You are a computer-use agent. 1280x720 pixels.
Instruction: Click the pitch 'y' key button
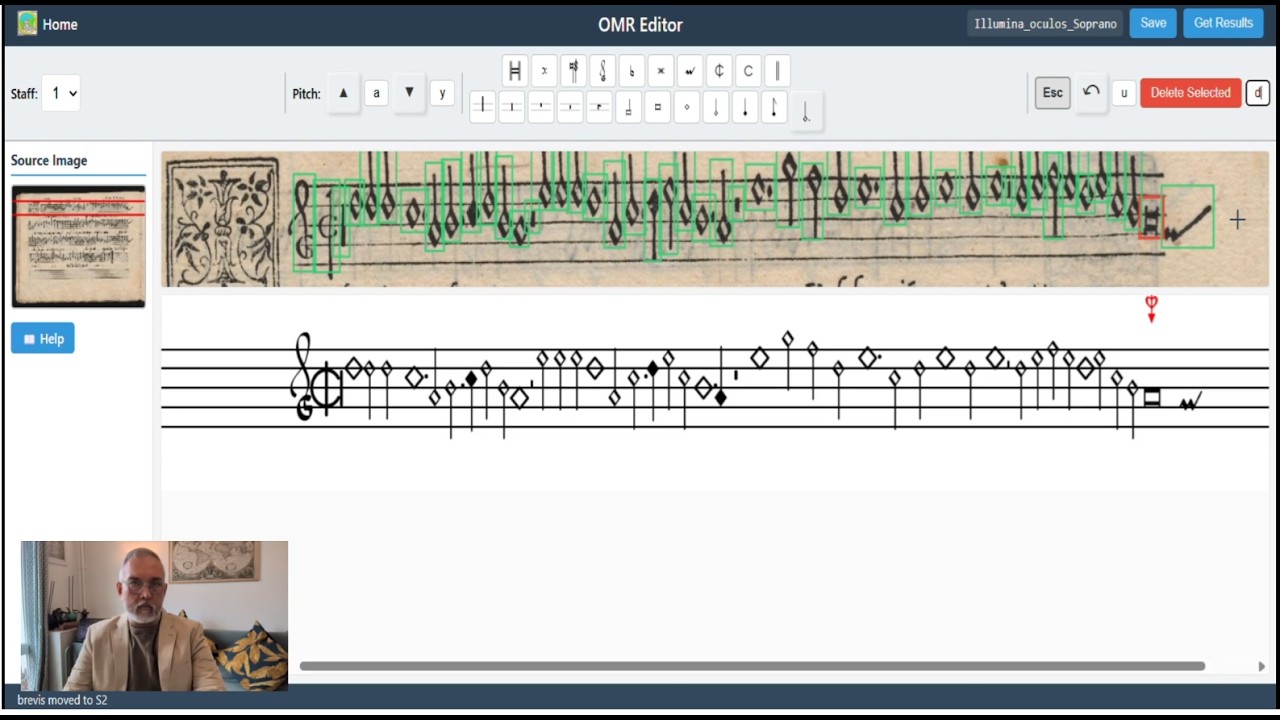[442, 93]
